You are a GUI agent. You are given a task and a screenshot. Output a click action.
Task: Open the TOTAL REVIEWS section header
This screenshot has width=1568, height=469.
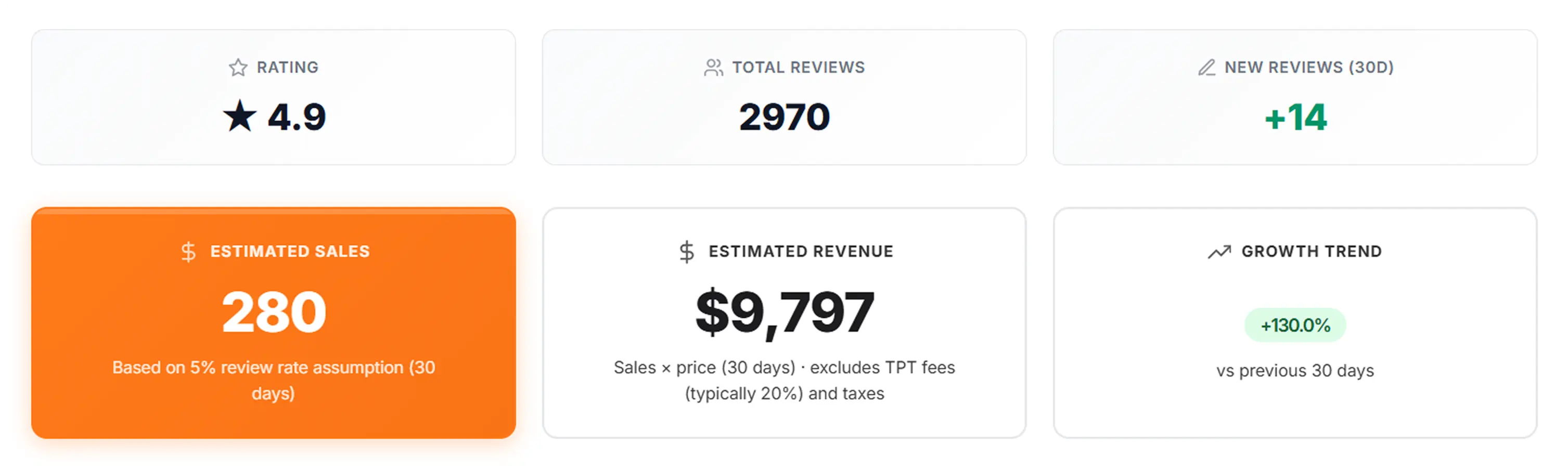click(x=799, y=67)
